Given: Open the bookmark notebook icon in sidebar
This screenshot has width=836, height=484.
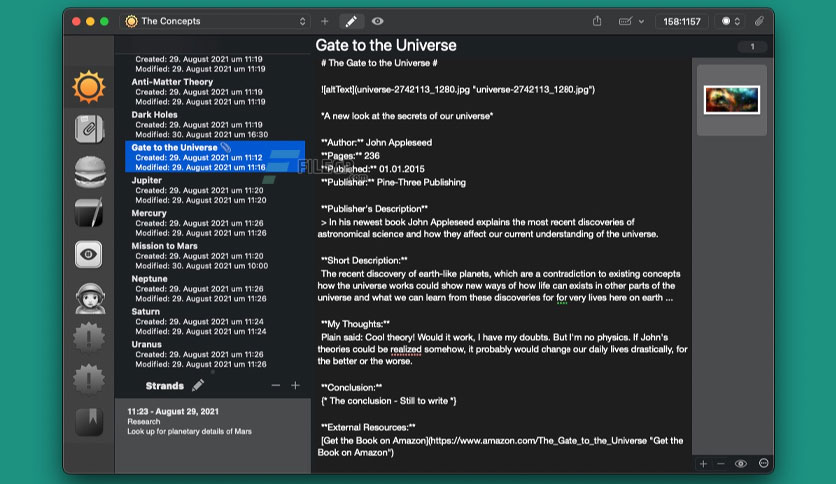Looking at the screenshot, I should [x=89, y=422].
